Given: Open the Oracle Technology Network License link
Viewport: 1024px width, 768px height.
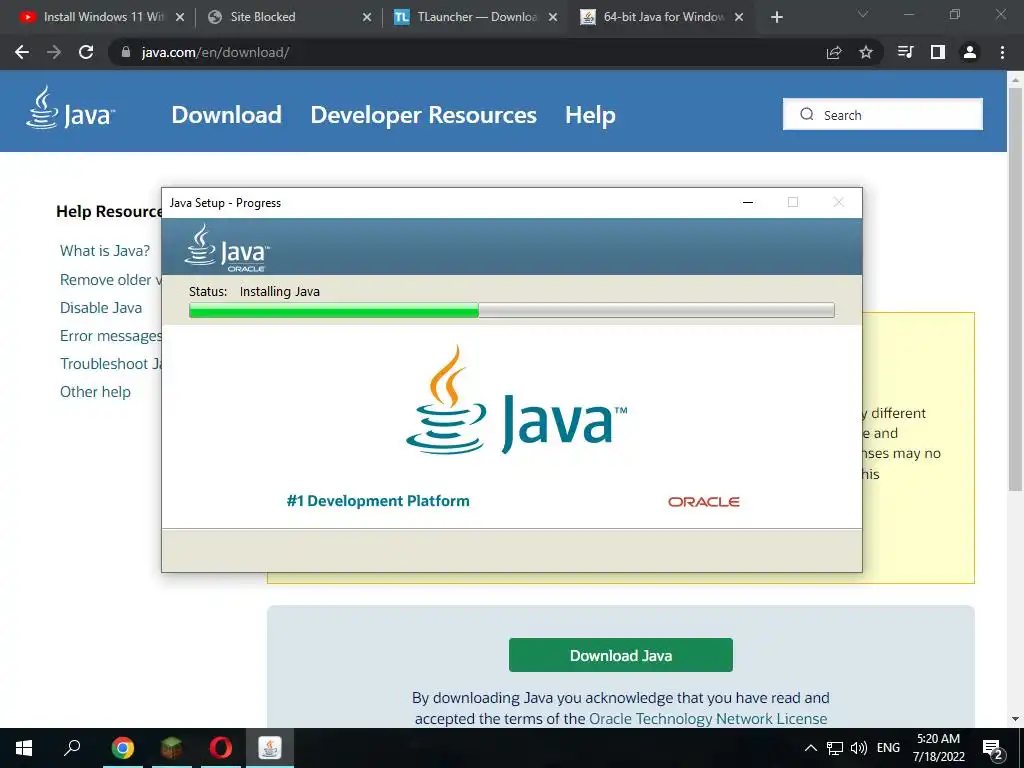Looking at the screenshot, I should pyautogui.click(x=708, y=718).
